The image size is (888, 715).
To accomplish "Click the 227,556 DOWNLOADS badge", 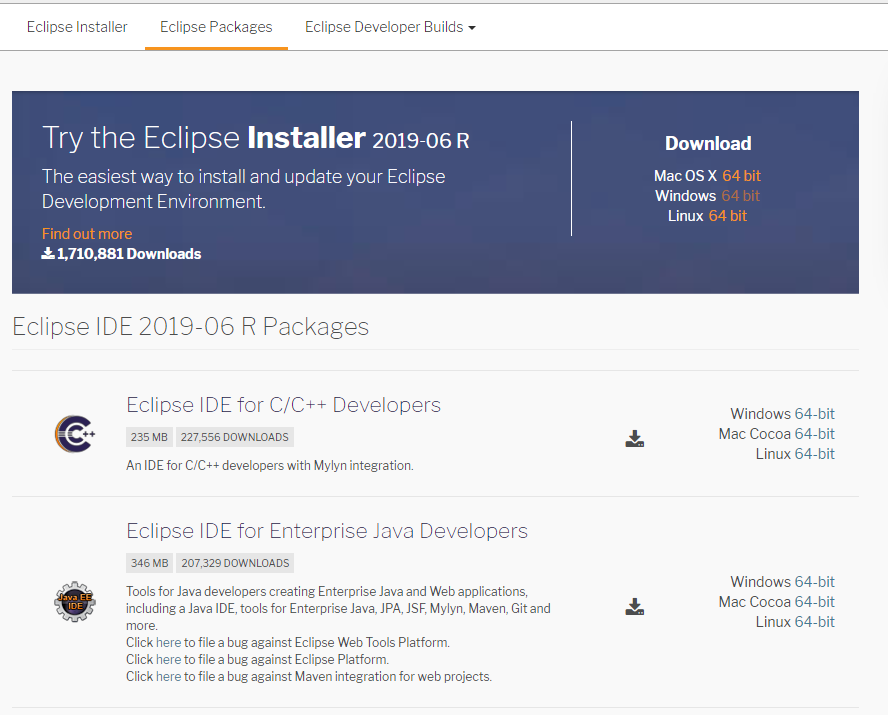I will point(234,437).
